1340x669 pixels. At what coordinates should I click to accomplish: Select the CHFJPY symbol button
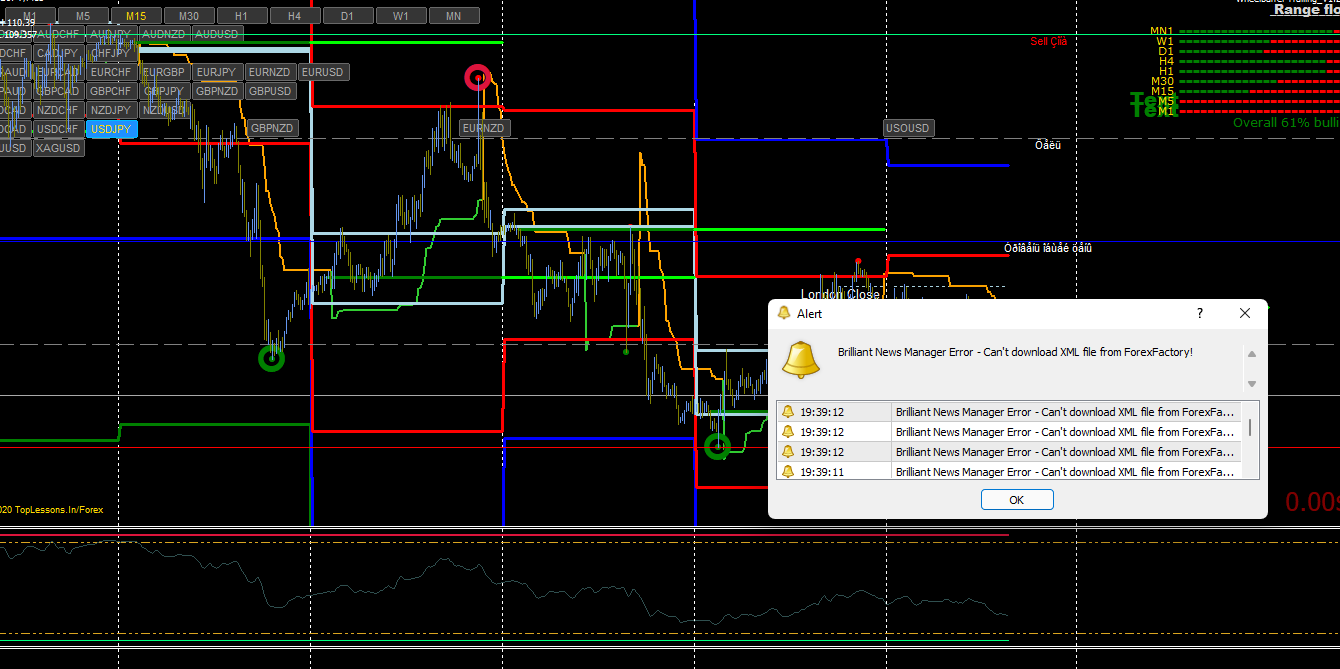click(x=111, y=53)
